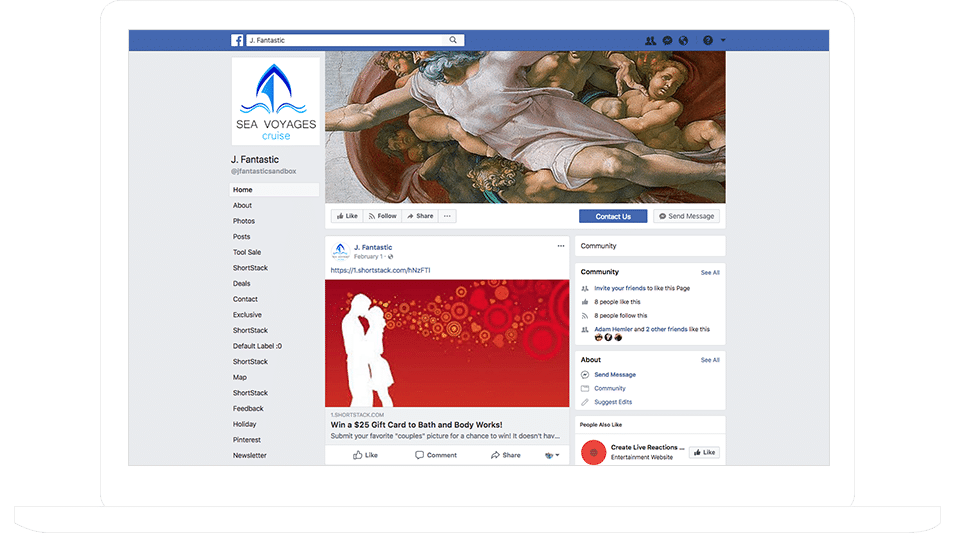This screenshot has height=534, width=955.
Task: Open the post options ellipsis menu
Action: click(x=560, y=246)
